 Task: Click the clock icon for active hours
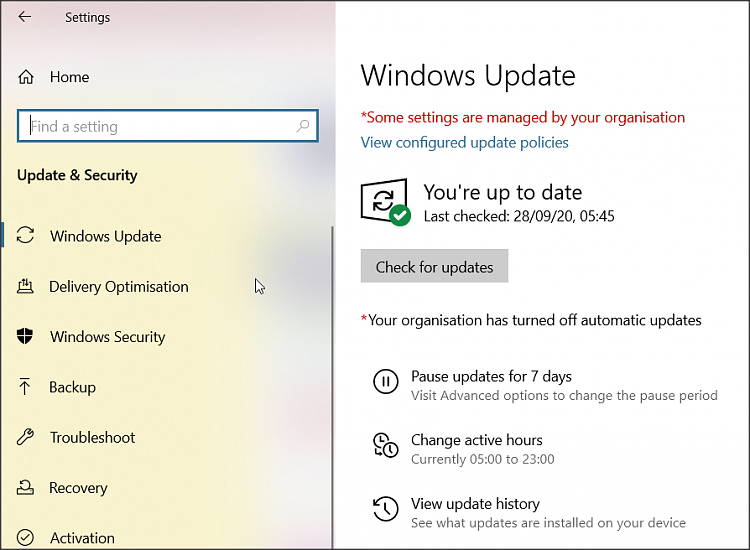coord(386,445)
